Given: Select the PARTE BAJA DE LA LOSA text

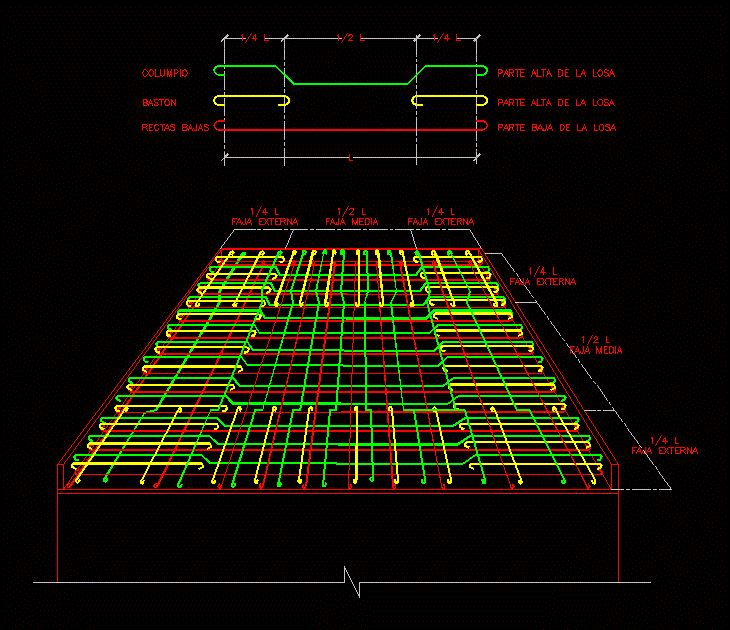Looking at the screenshot, I should pos(556,127).
